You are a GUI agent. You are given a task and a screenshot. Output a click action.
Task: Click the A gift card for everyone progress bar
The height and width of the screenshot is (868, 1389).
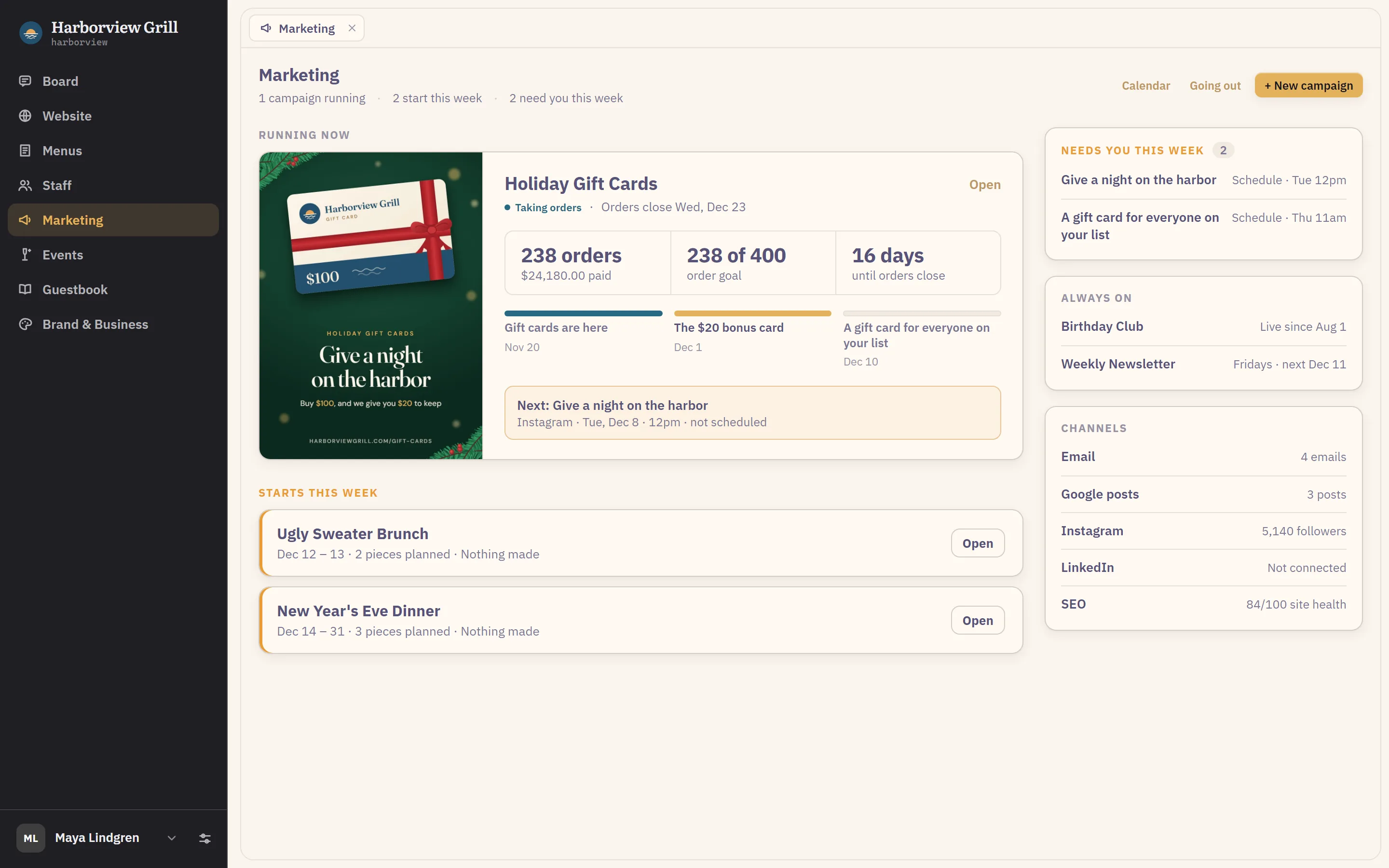922,313
